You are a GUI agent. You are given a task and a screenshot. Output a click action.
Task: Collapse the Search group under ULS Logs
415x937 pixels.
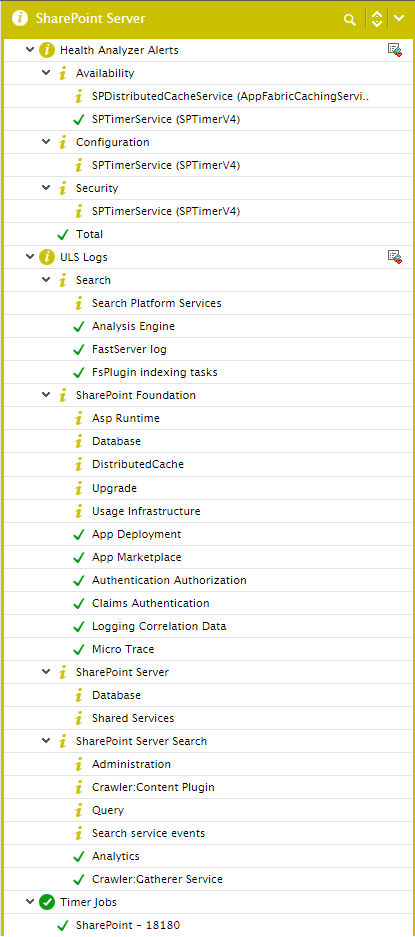(x=46, y=280)
